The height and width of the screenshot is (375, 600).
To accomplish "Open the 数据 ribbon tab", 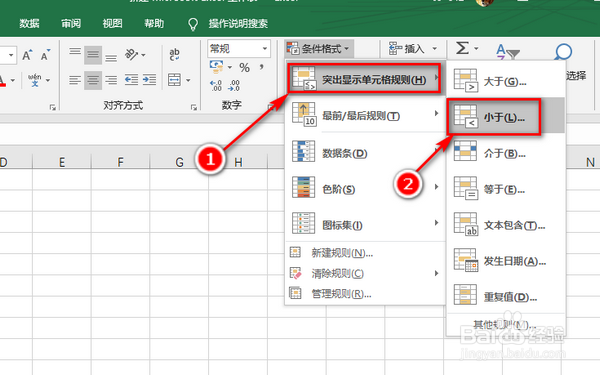I will click(29, 24).
